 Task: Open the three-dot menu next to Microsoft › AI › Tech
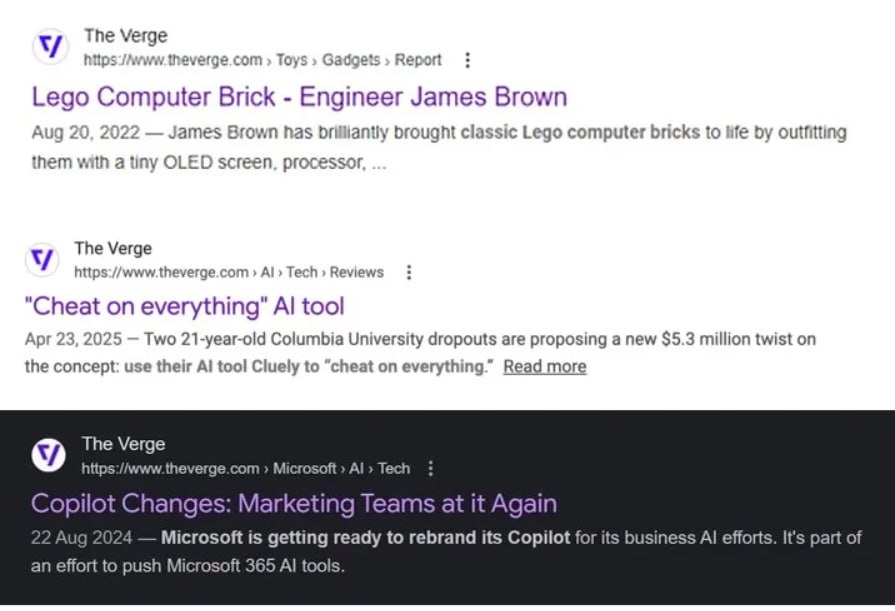[431, 468]
